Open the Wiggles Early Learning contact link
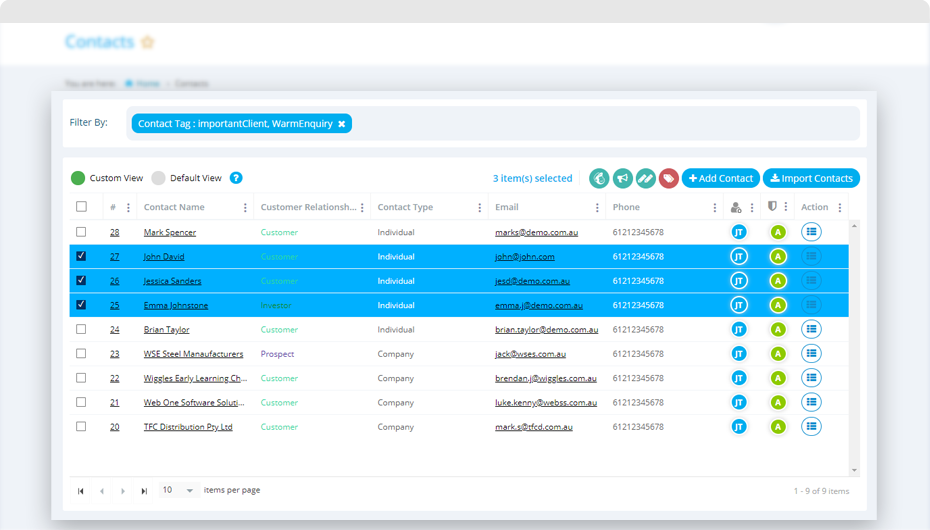Image resolution: width=930 pixels, height=530 pixels. point(195,378)
